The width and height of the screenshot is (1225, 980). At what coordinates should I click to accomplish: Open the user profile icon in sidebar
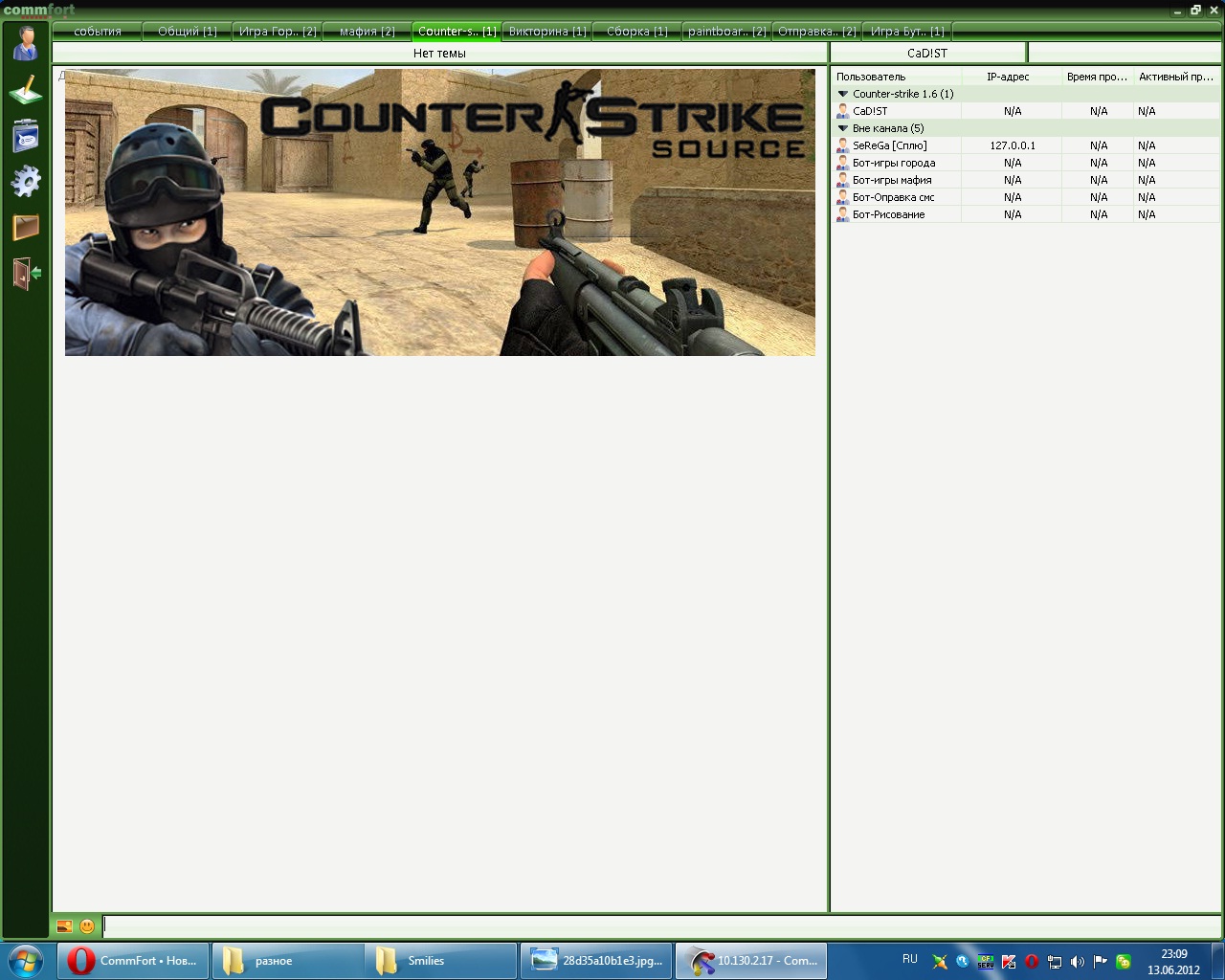pos(26,42)
